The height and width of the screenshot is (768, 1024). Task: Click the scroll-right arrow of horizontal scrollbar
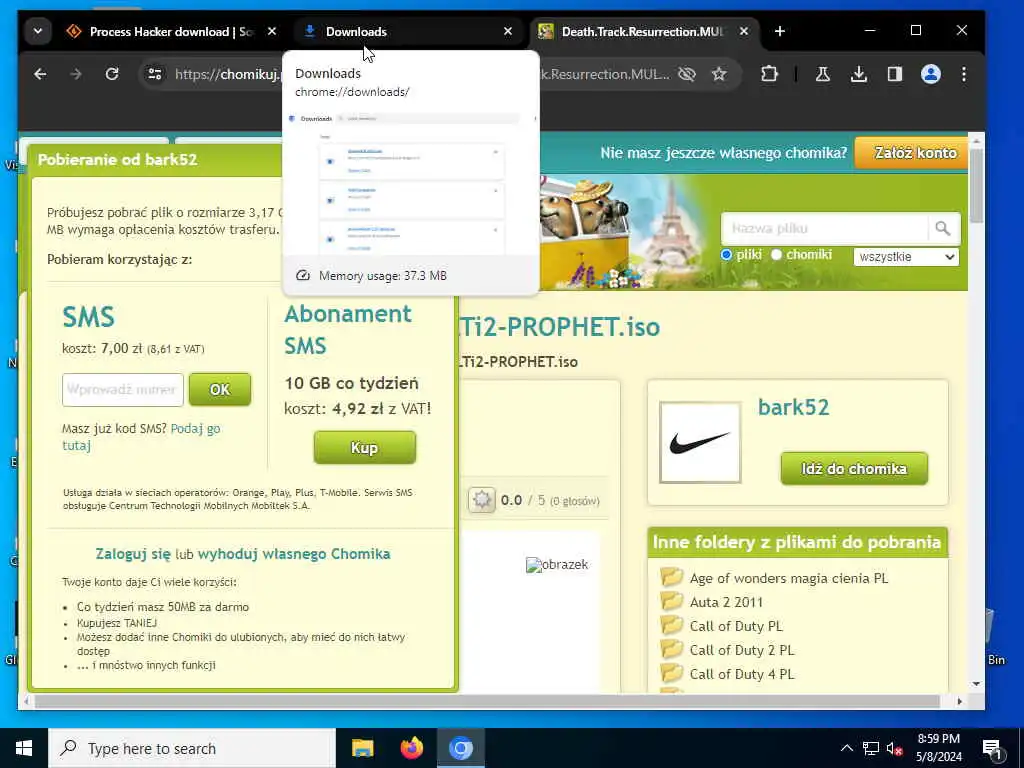point(959,701)
